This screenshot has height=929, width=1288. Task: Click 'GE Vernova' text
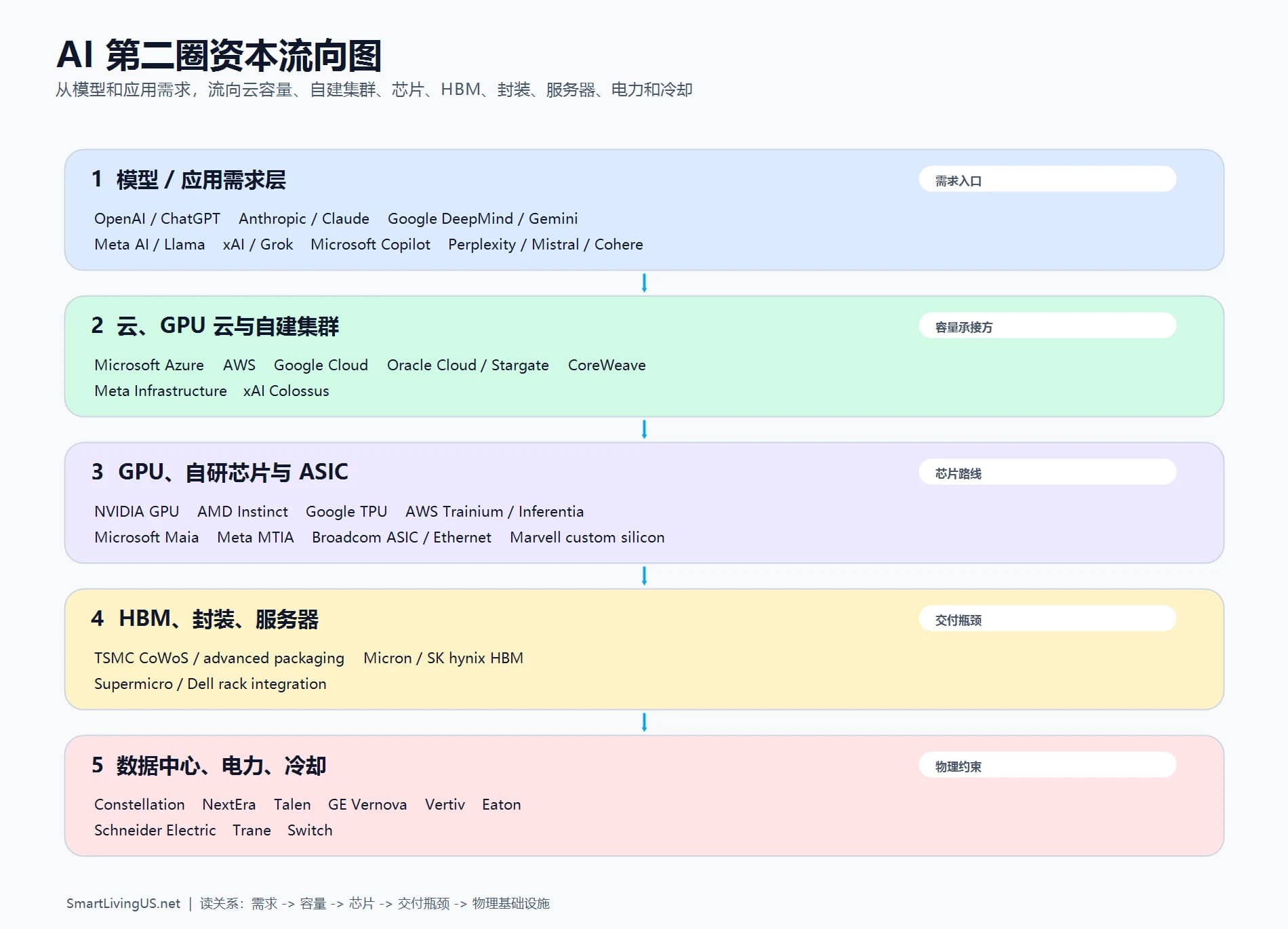[x=367, y=804]
